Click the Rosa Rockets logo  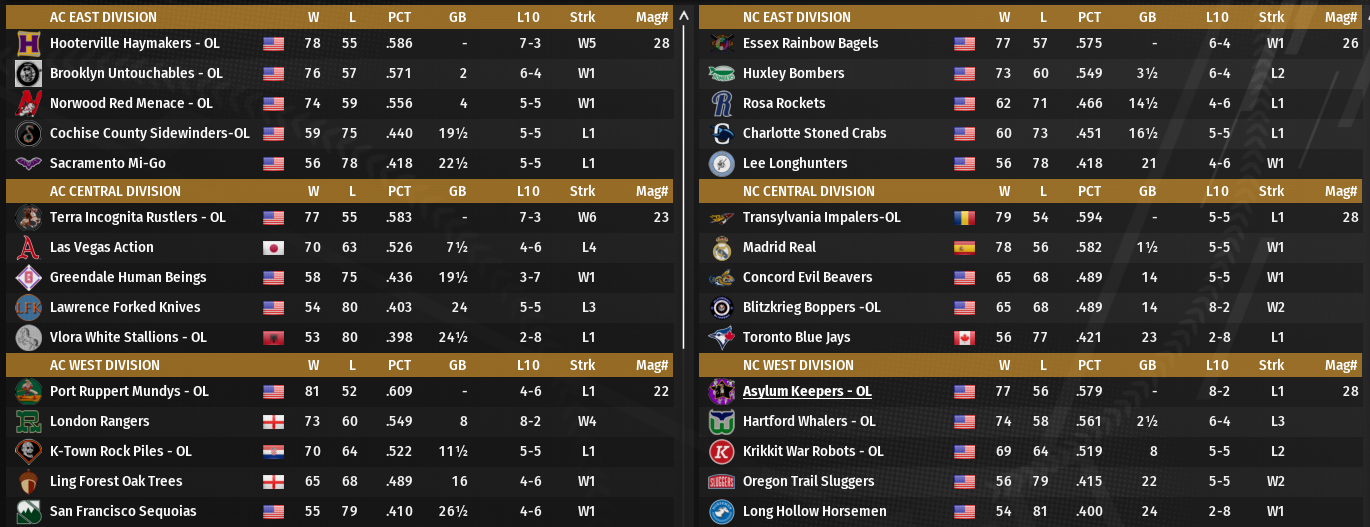click(721, 103)
